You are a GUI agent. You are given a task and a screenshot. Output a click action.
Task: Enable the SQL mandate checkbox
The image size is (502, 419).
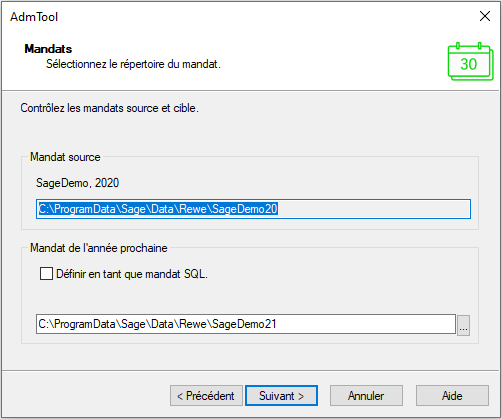(x=46, y=274)
